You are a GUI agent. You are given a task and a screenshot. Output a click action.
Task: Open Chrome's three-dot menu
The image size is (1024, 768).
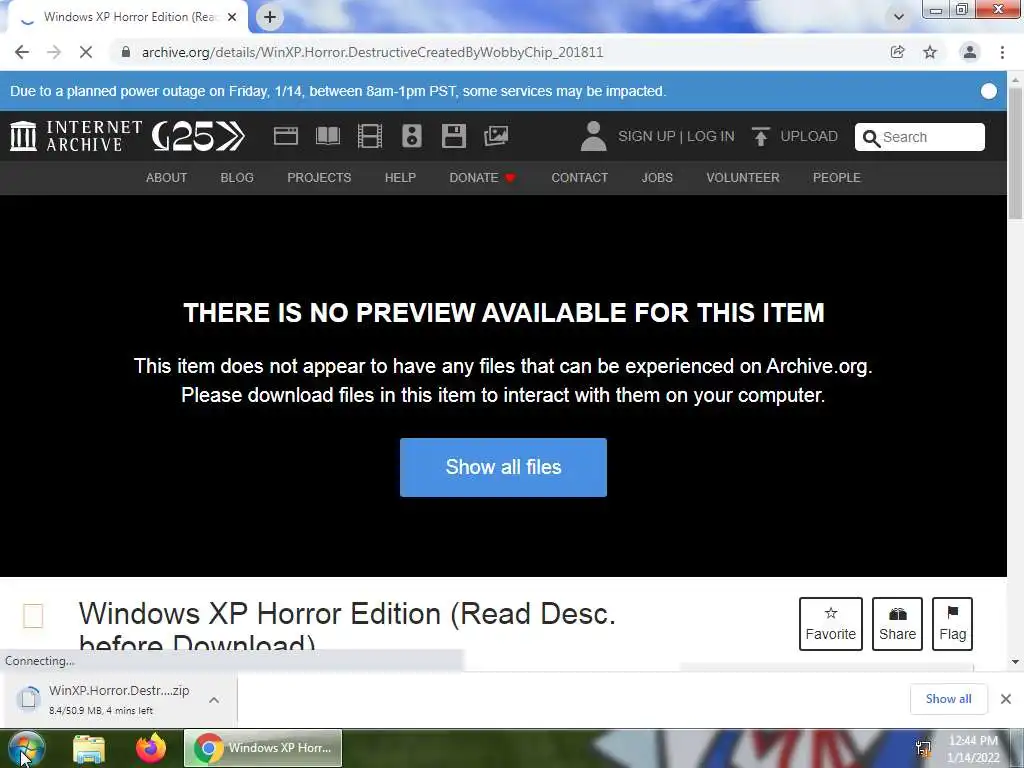pos(1002,52)
